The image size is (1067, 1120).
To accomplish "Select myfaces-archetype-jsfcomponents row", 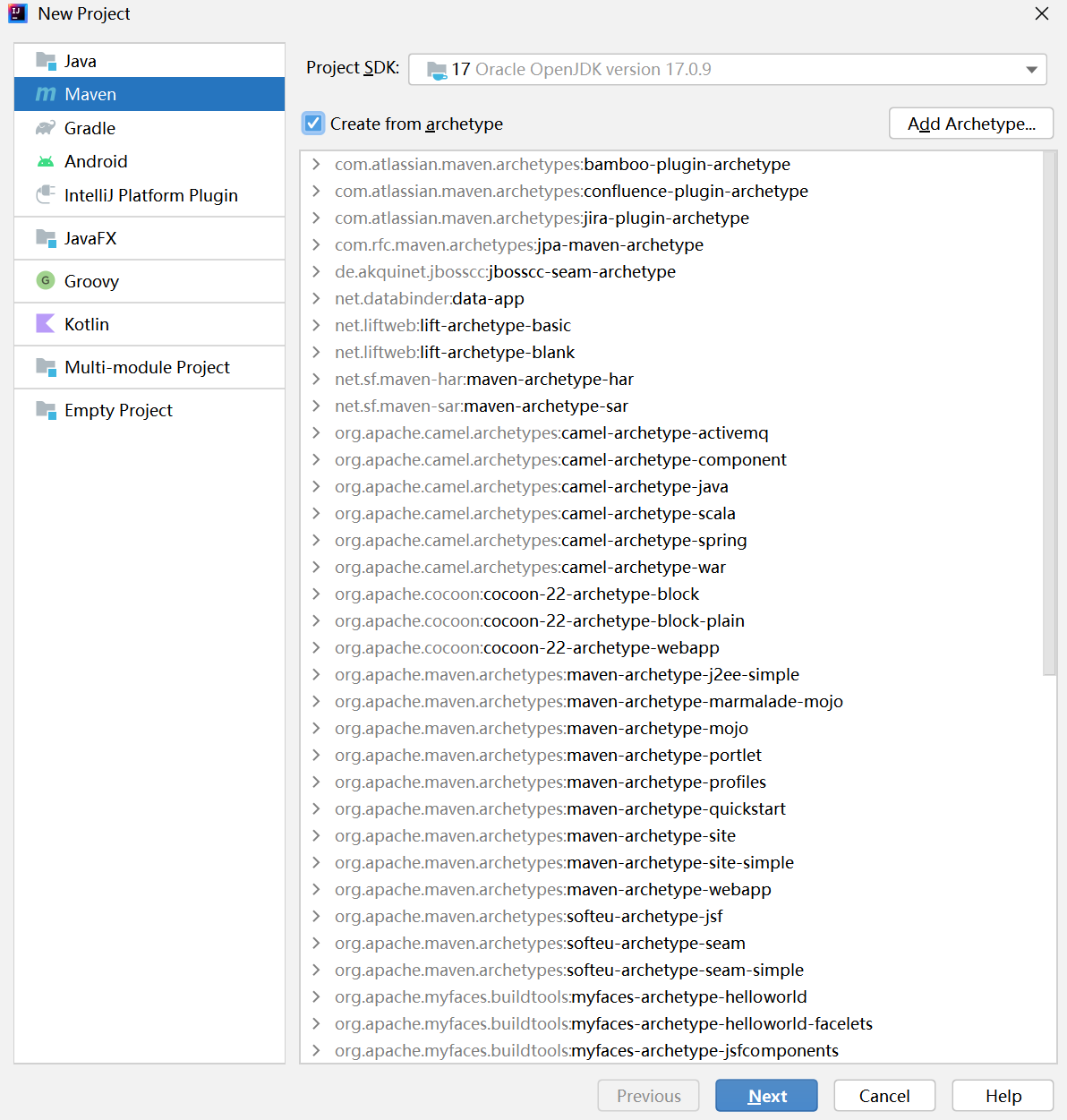I will coord(671,1050).
